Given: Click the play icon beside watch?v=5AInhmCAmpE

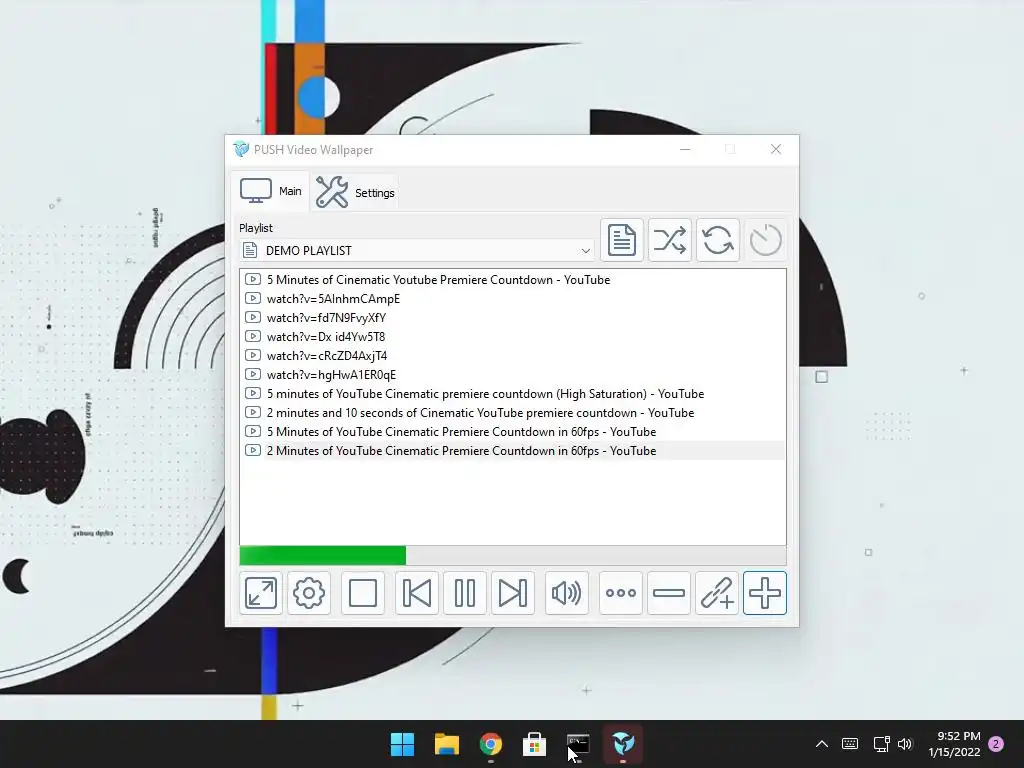Looking at the screenshot, I should click(x=253, y=298).
